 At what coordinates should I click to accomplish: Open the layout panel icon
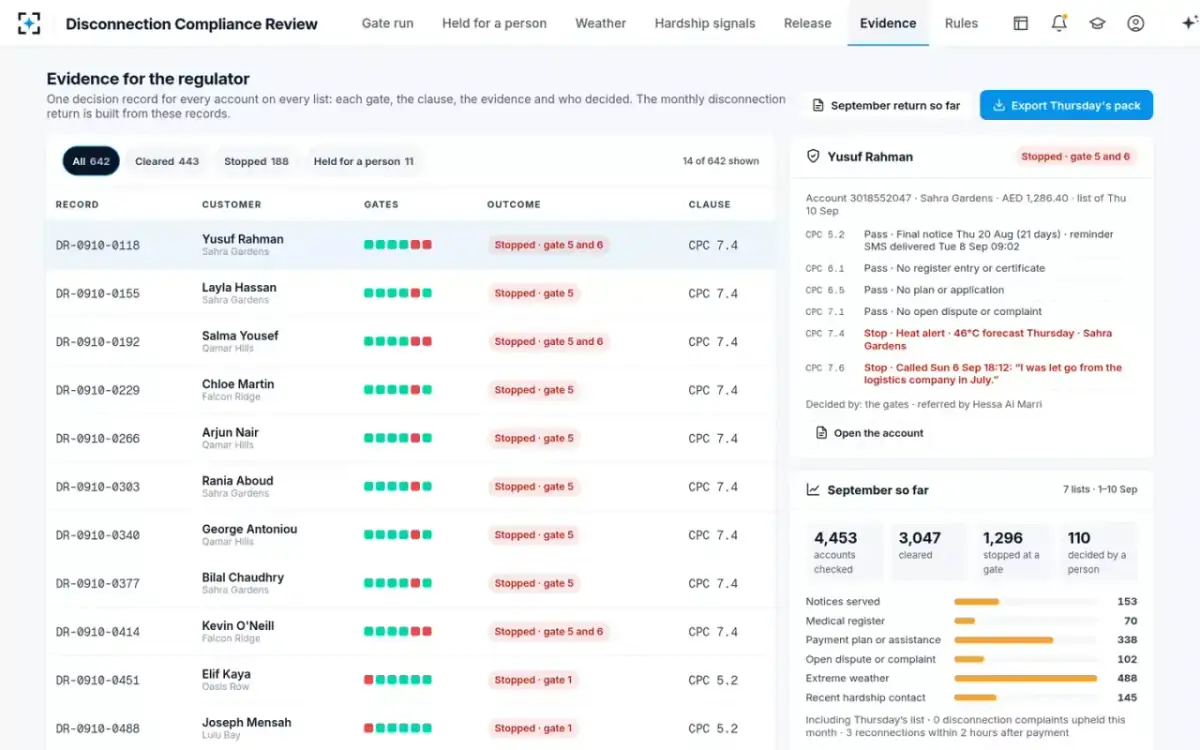click(1020, 23)
